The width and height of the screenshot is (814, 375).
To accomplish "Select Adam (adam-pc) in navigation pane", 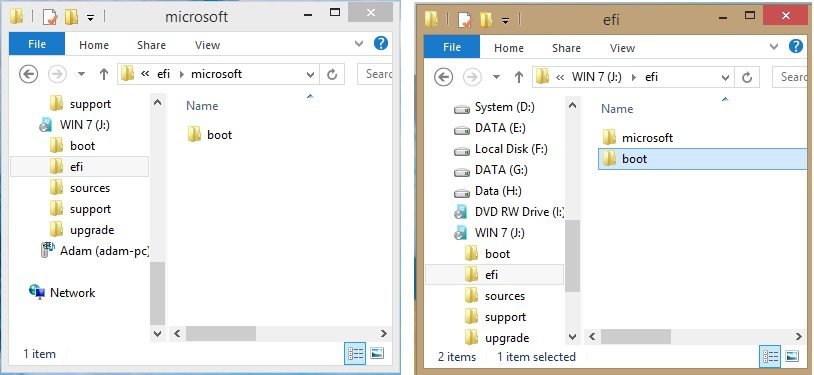I will point(95,251).
